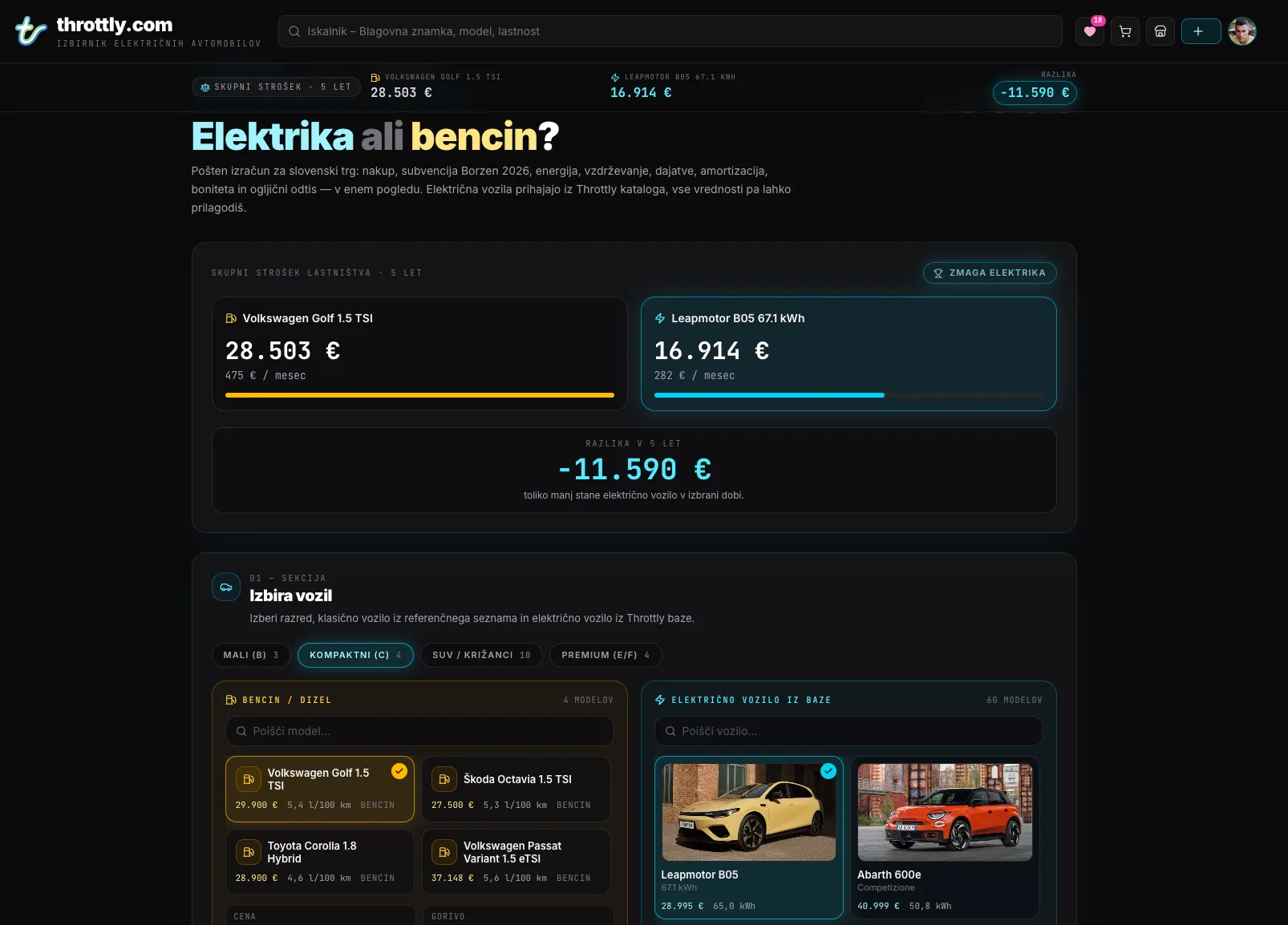Click the 28.503 € amount in the top bar
Screen dimensions: 1288x925
401,93
